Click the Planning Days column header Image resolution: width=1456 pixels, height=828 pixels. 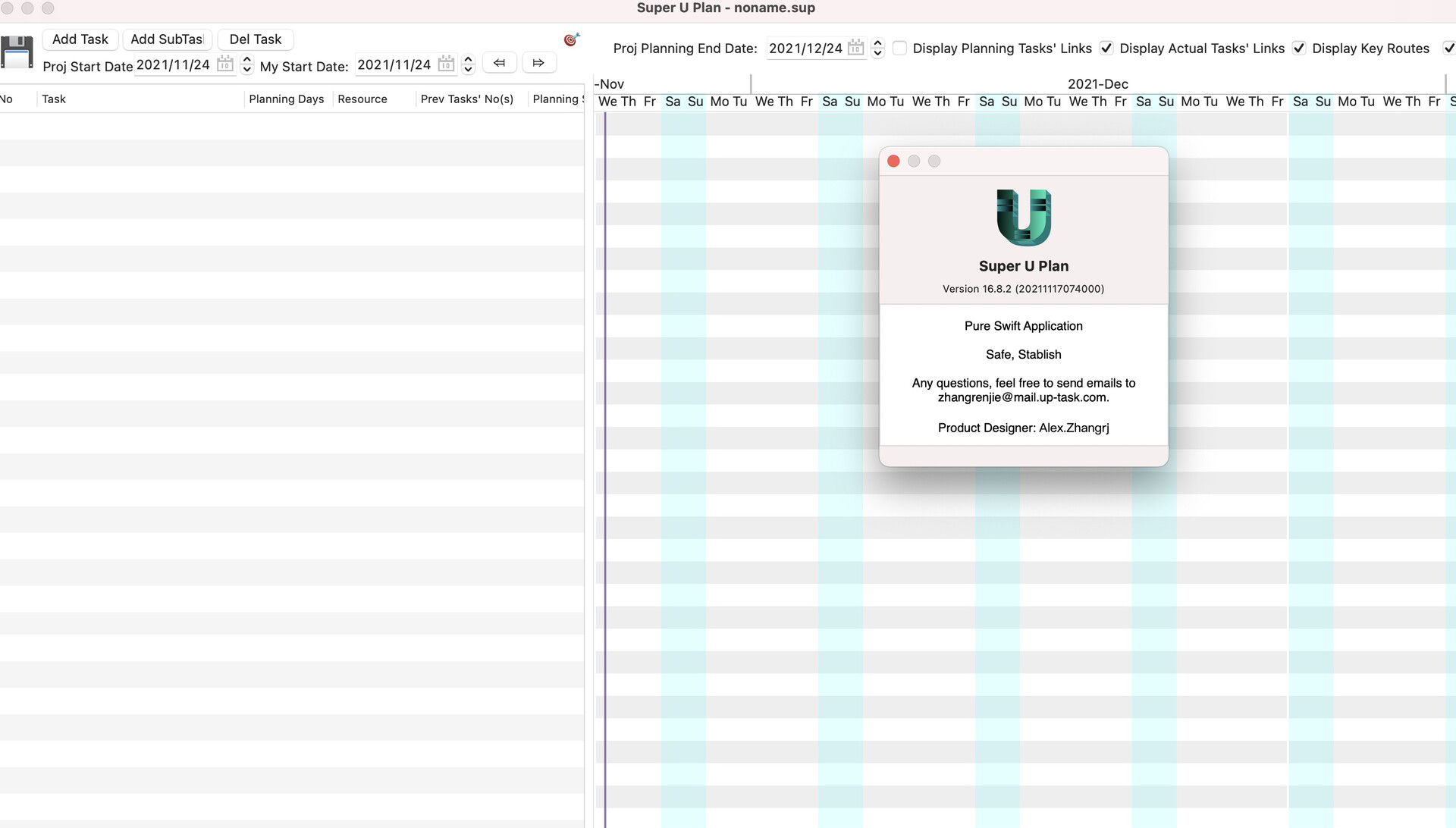pyautogui.click(x=287, y=99)
